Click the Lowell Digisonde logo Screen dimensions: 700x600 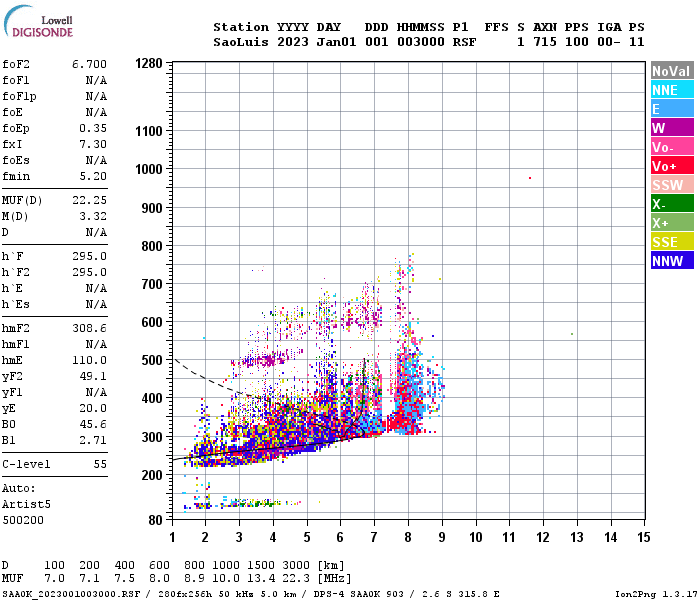click(38, 22)
